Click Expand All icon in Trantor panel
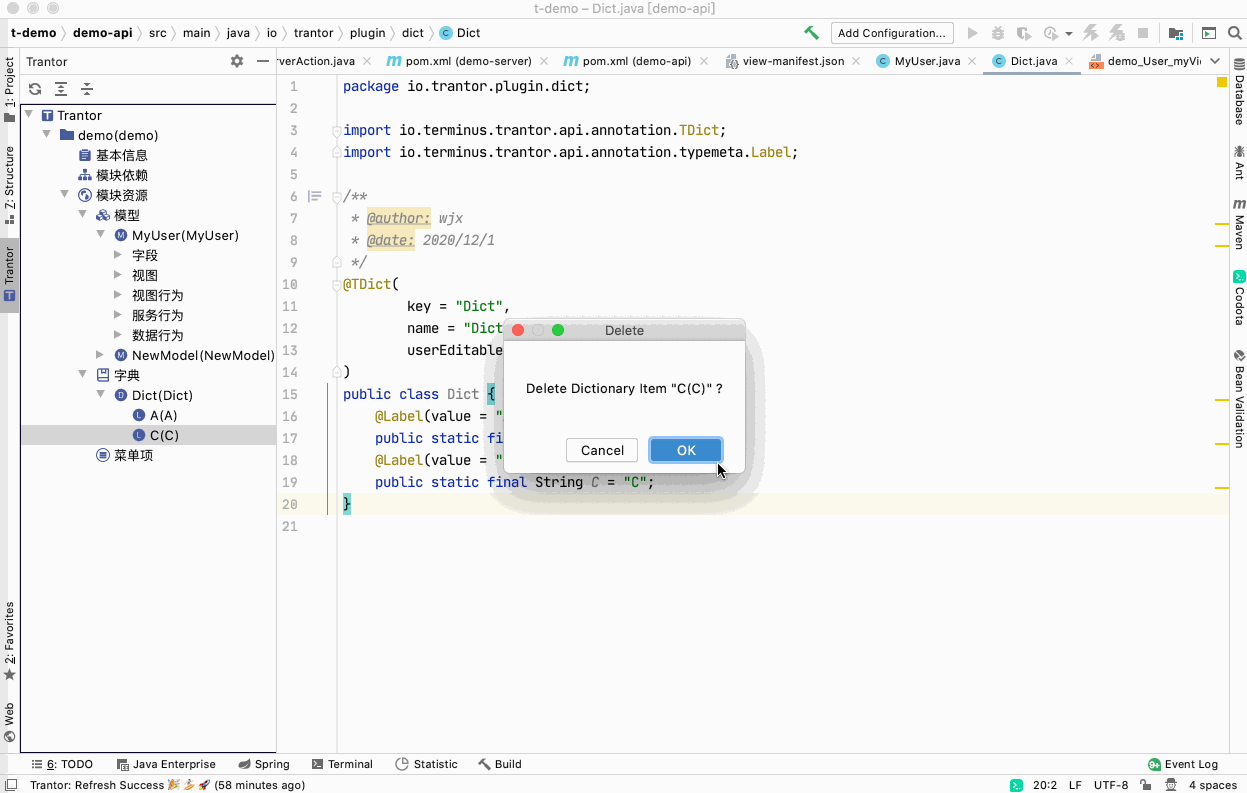 pos(61,89)
